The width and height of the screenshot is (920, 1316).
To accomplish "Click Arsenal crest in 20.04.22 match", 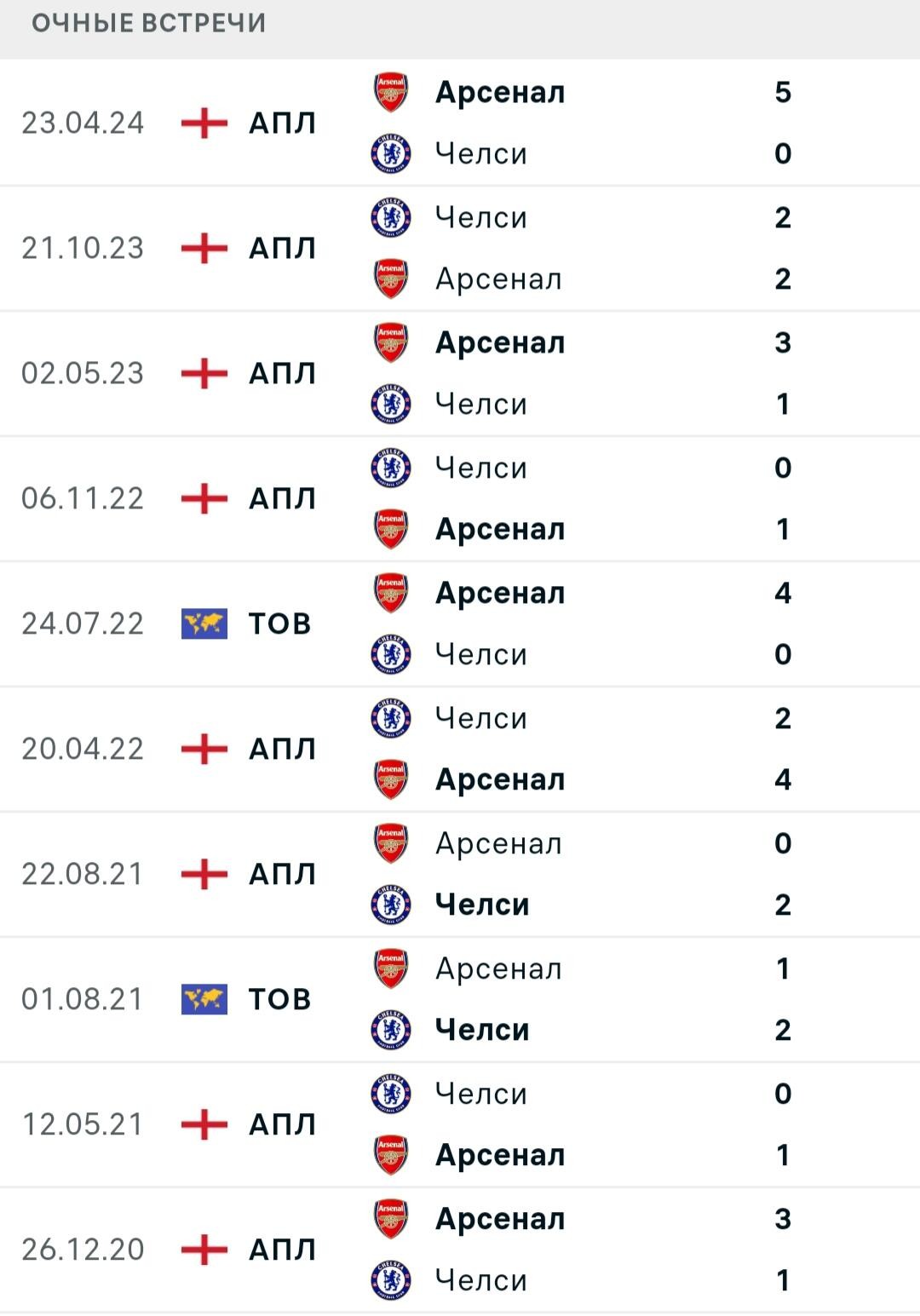I will 391,779.
